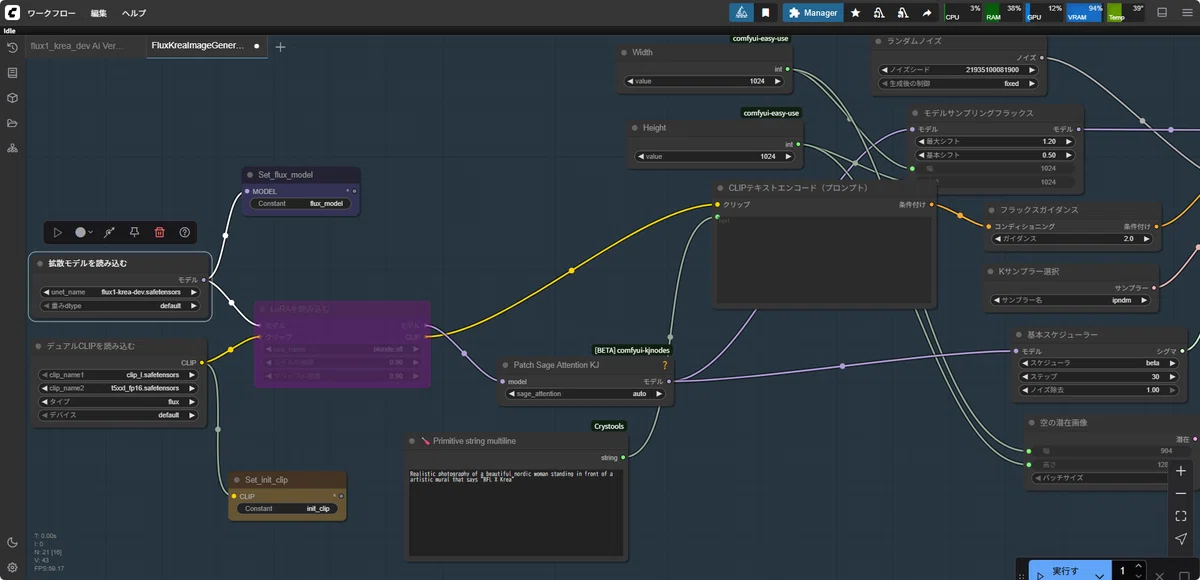Run the selected node with play icon
The image size is (1200, 580).
click(x=58, y=232)
